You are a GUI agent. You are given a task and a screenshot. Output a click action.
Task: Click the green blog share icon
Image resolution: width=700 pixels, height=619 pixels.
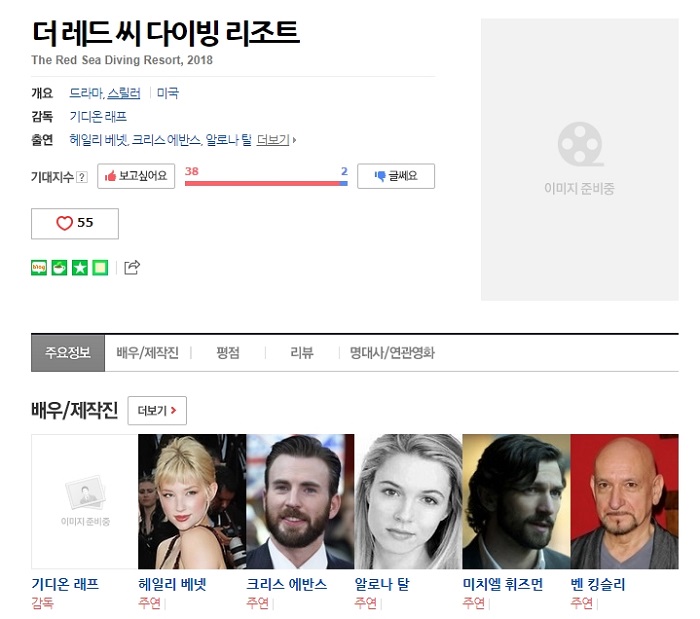(40, 267)
